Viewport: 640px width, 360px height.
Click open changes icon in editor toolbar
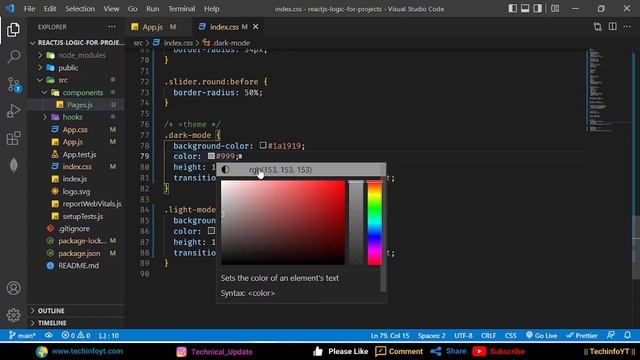click(x=598, y=27)
